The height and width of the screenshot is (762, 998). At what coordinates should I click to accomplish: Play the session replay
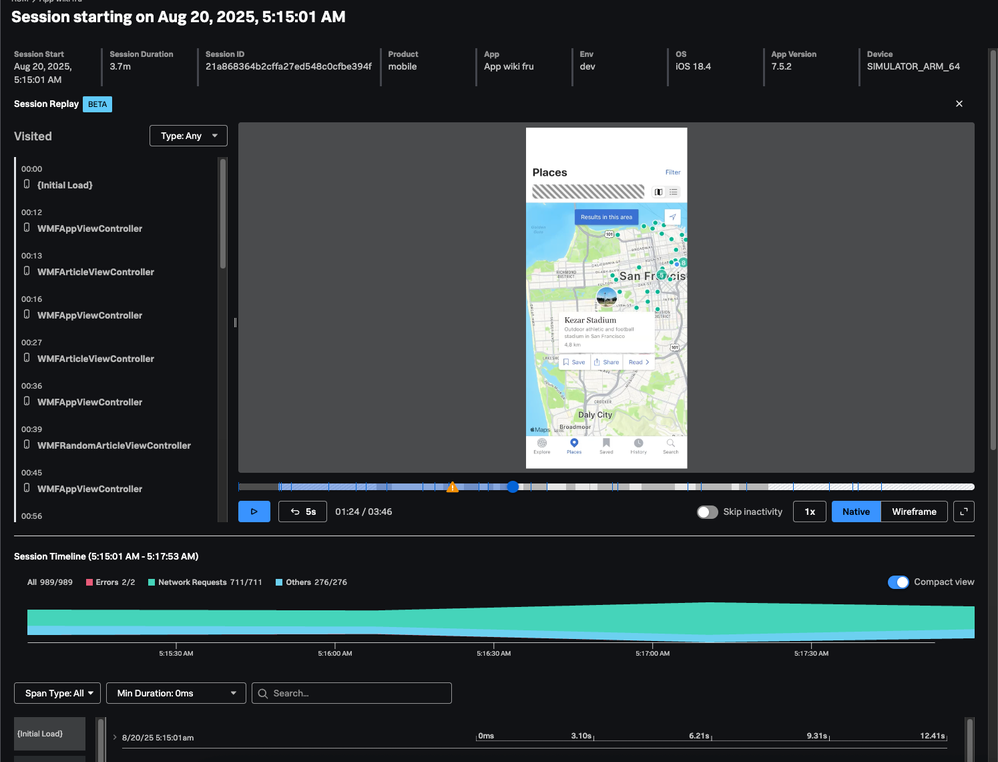pyautogui.click(x=254, y=511)
